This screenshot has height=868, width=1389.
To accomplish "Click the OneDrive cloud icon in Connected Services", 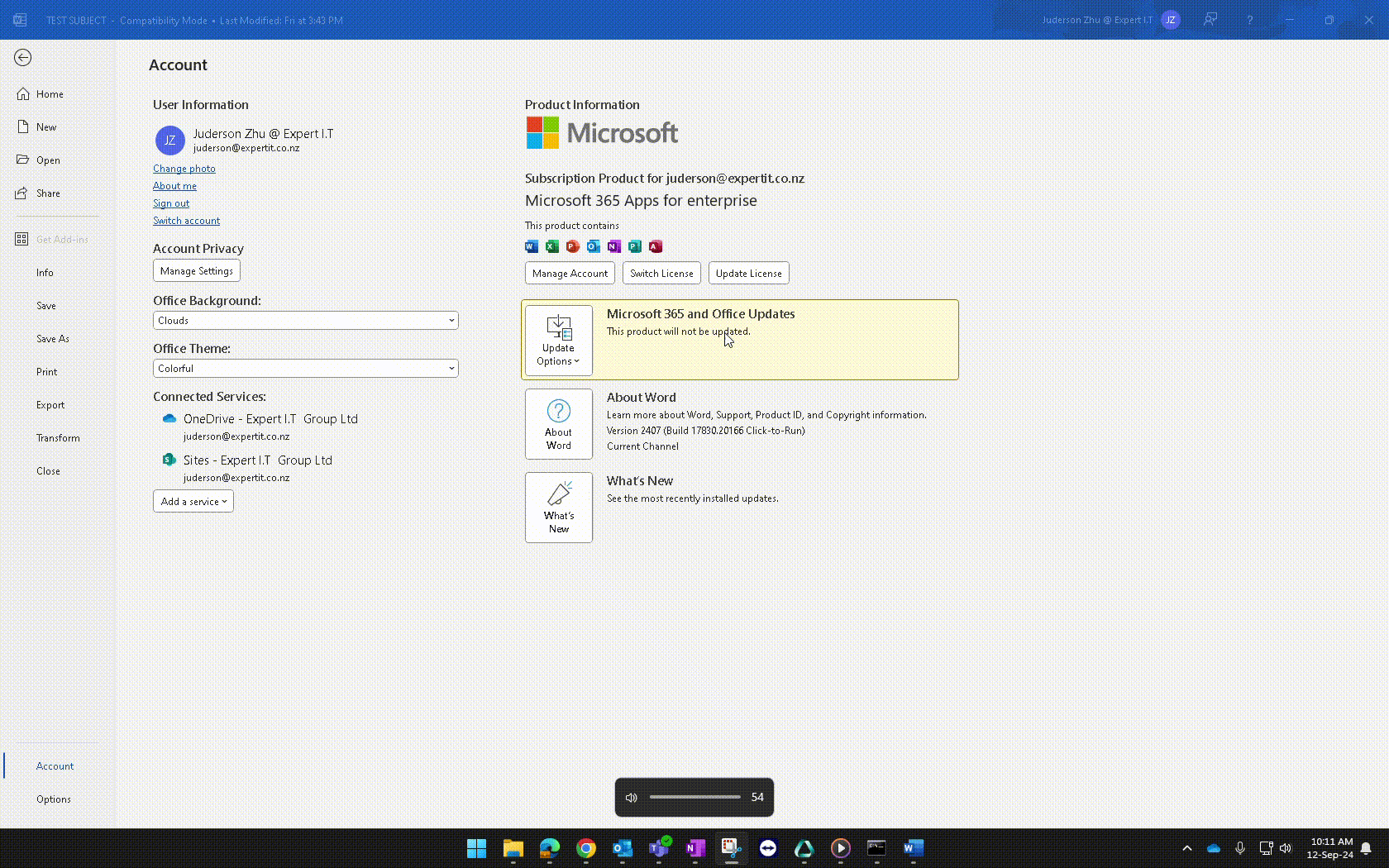I will pyautogui.click(x=169, y=418).
